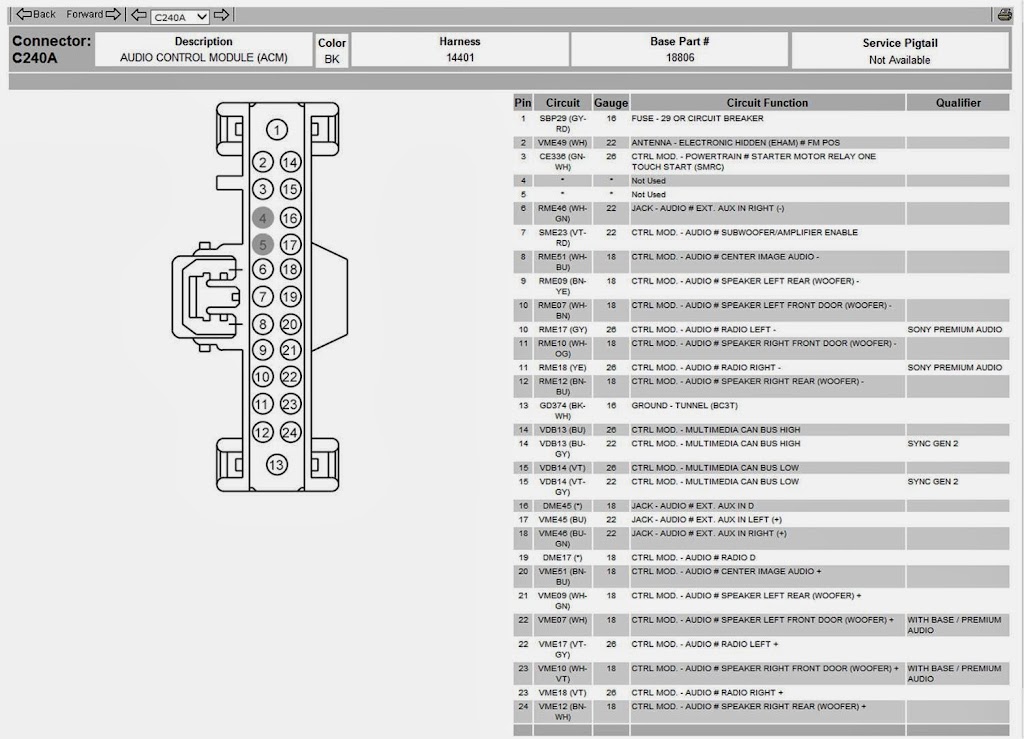Select pin 9 in connector diagram
Screen dimensions: 1024x739
263,350
